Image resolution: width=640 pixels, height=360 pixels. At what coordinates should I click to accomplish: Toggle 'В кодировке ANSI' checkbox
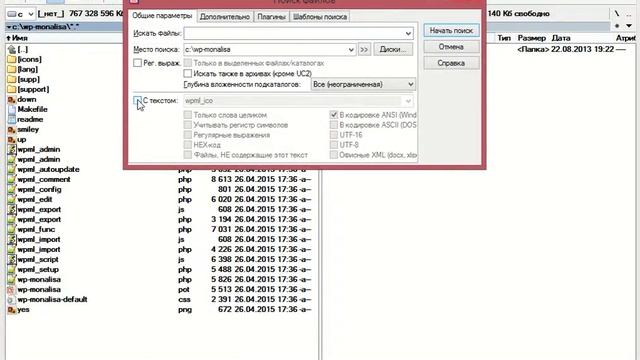pos(334,115)
